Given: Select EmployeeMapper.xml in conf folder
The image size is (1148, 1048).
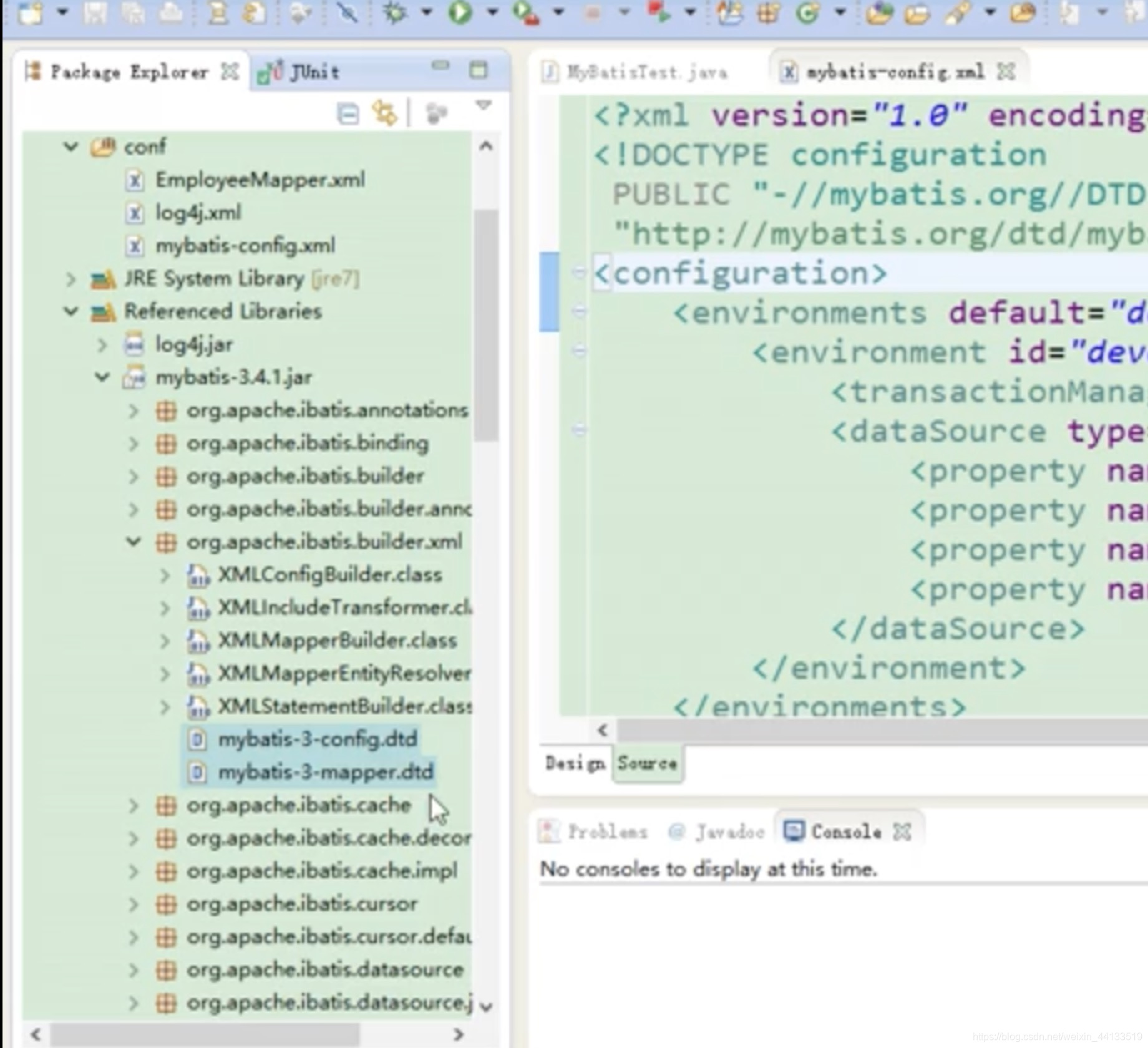Looking at the screenshot, I should (x=245, y=180).
